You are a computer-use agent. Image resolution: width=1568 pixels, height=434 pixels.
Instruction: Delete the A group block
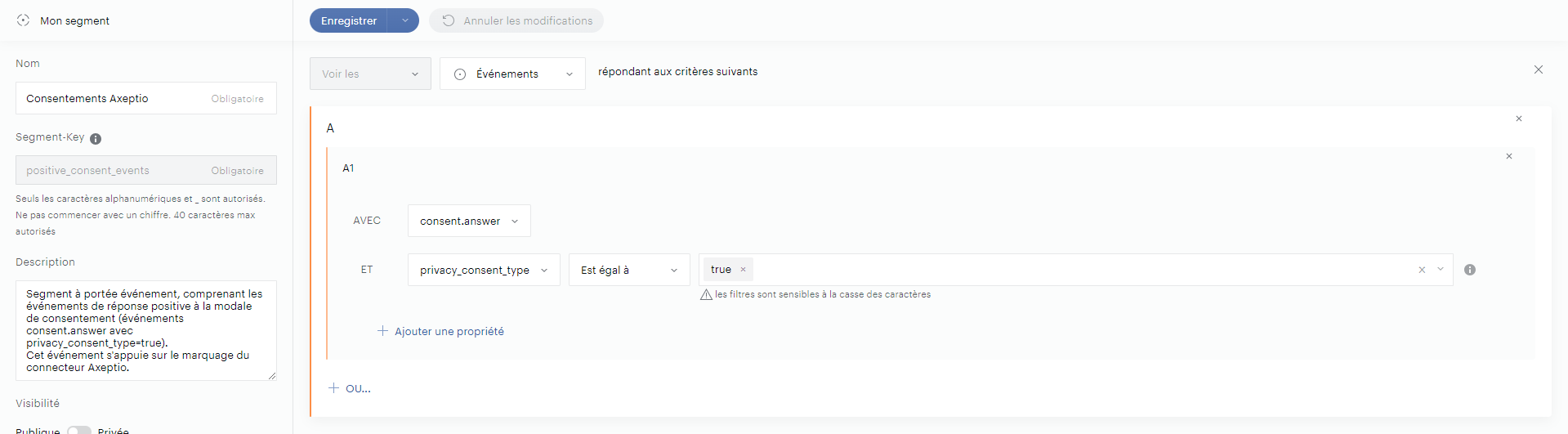pos(1518,119)
